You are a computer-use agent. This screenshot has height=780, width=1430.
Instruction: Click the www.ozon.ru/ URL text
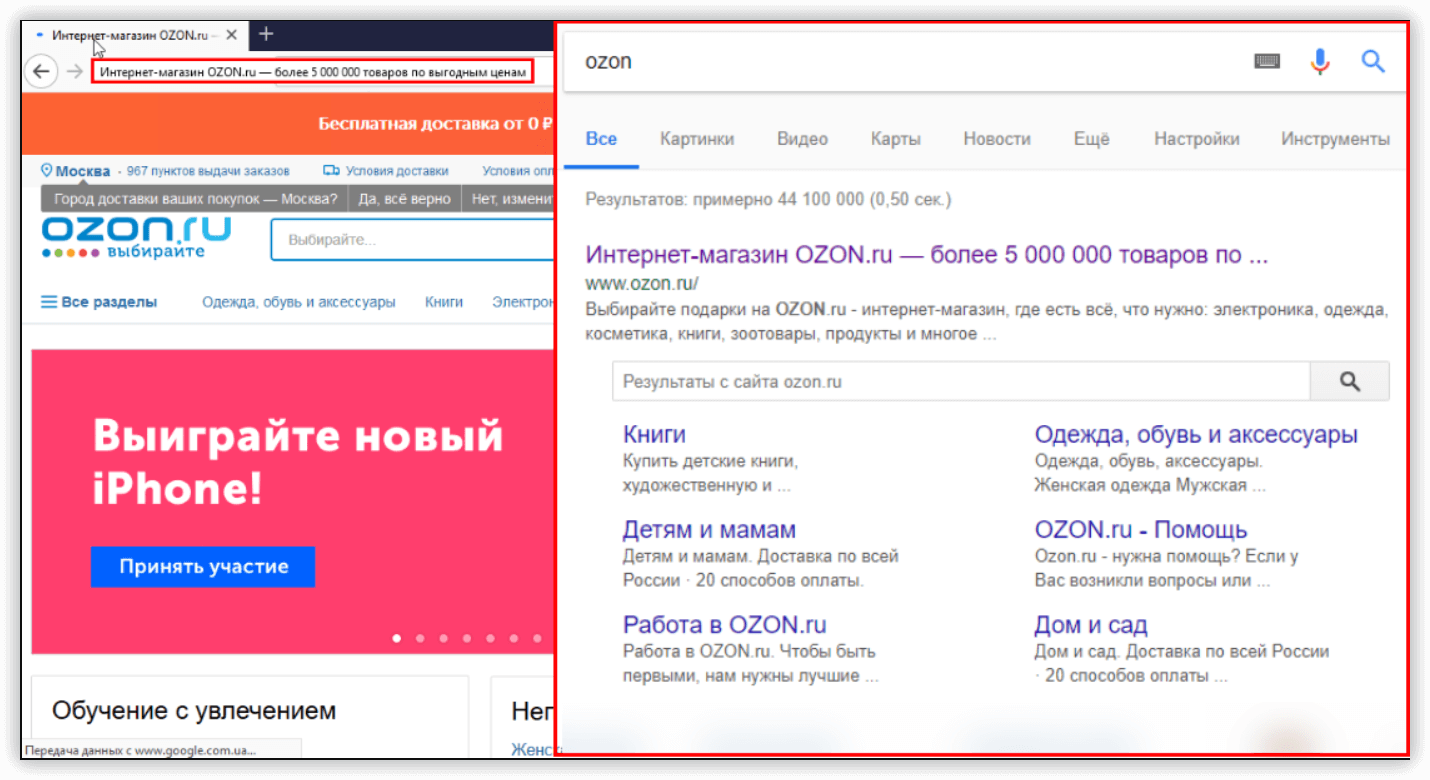click(x=642, y=283)
